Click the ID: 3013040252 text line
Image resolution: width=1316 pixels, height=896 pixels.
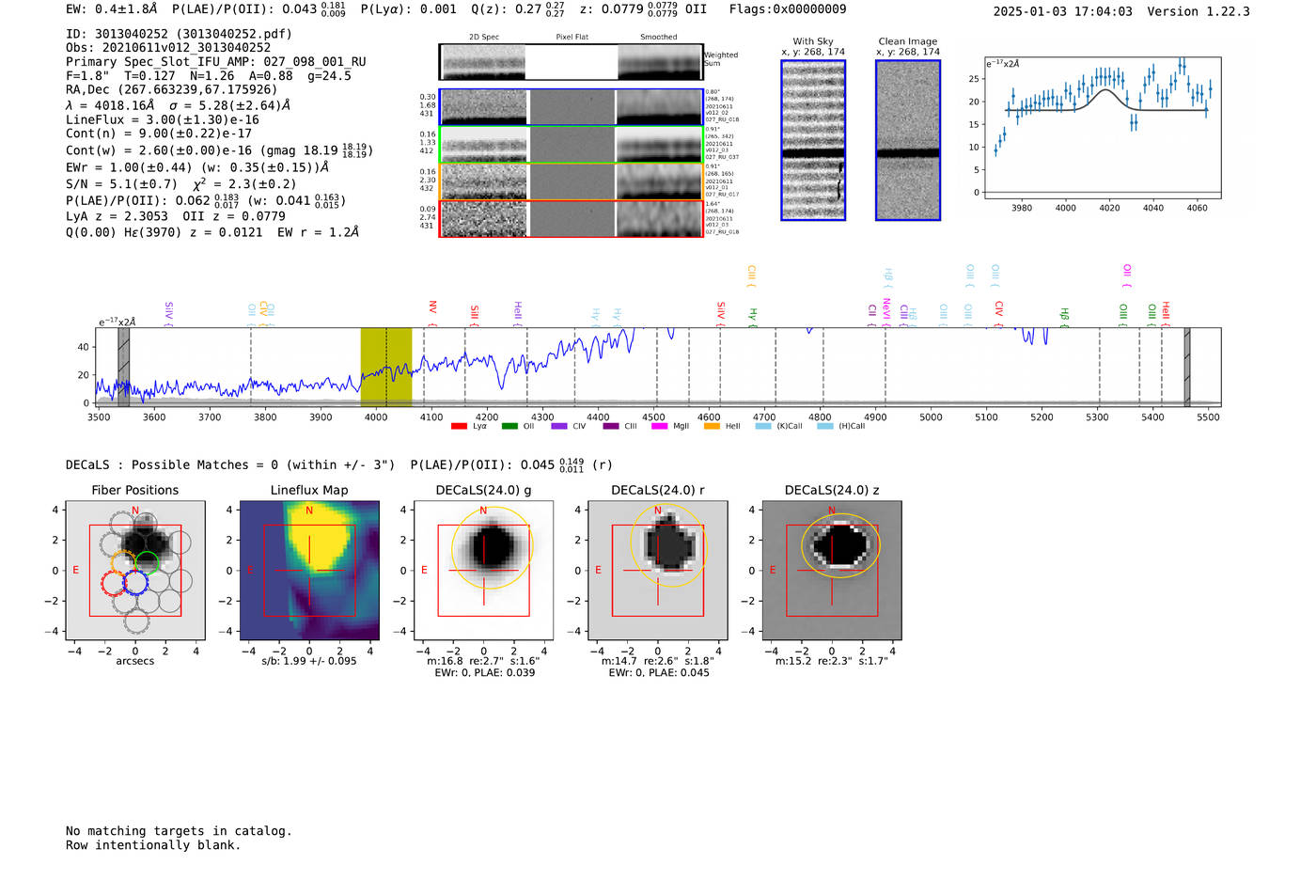pyautogui.click(x=179, y=34)
